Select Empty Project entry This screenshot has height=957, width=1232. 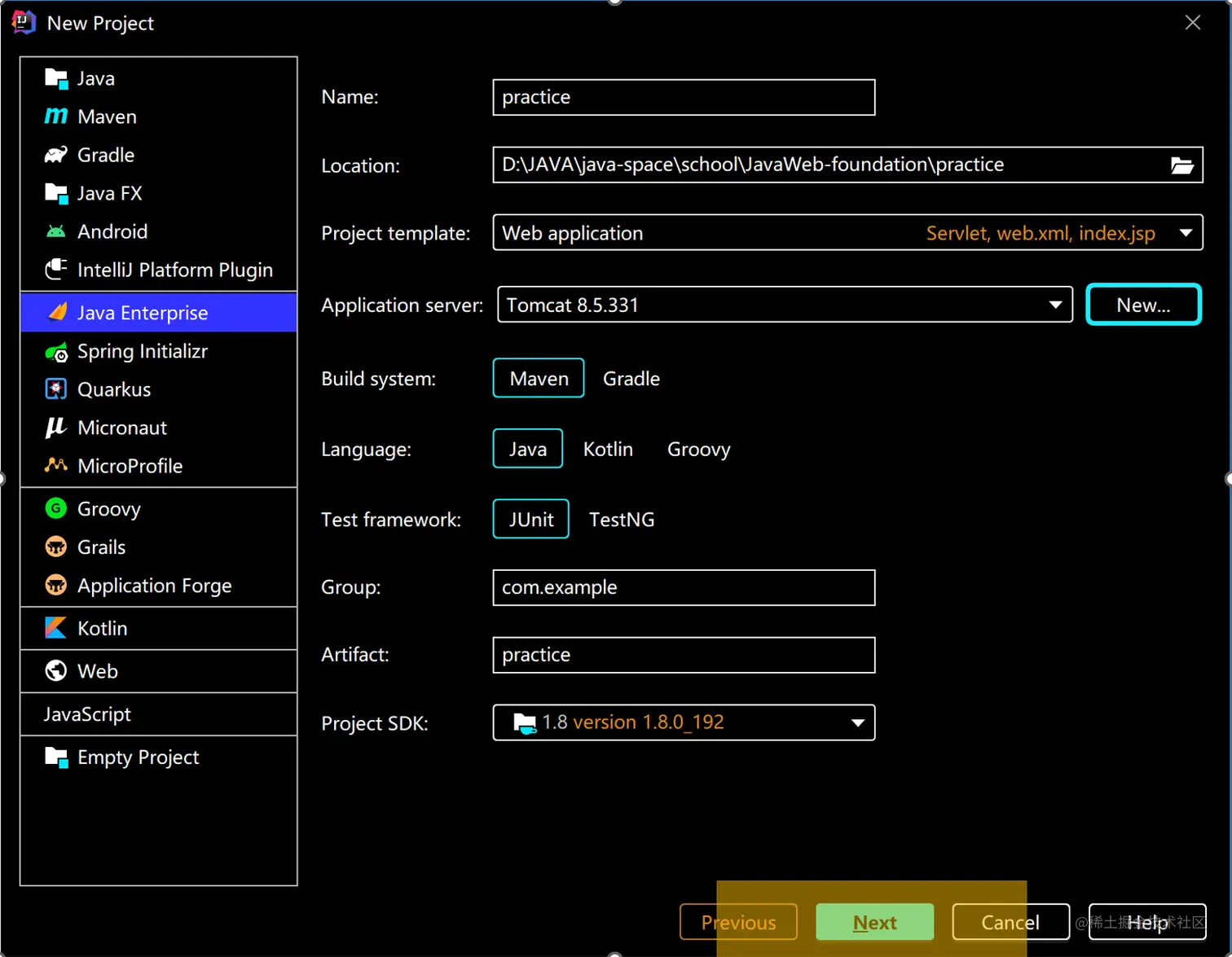159,757
